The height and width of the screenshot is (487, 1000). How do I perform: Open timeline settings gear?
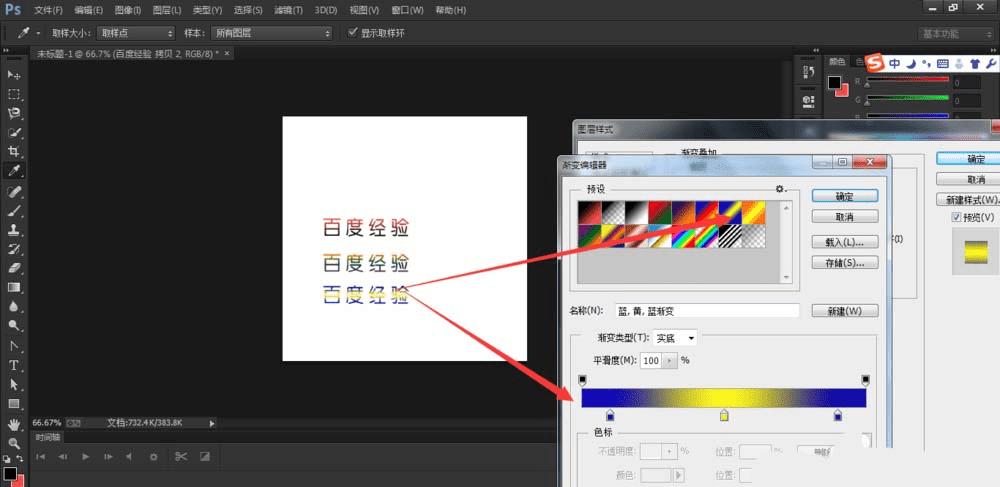click(x=153, y=456)
